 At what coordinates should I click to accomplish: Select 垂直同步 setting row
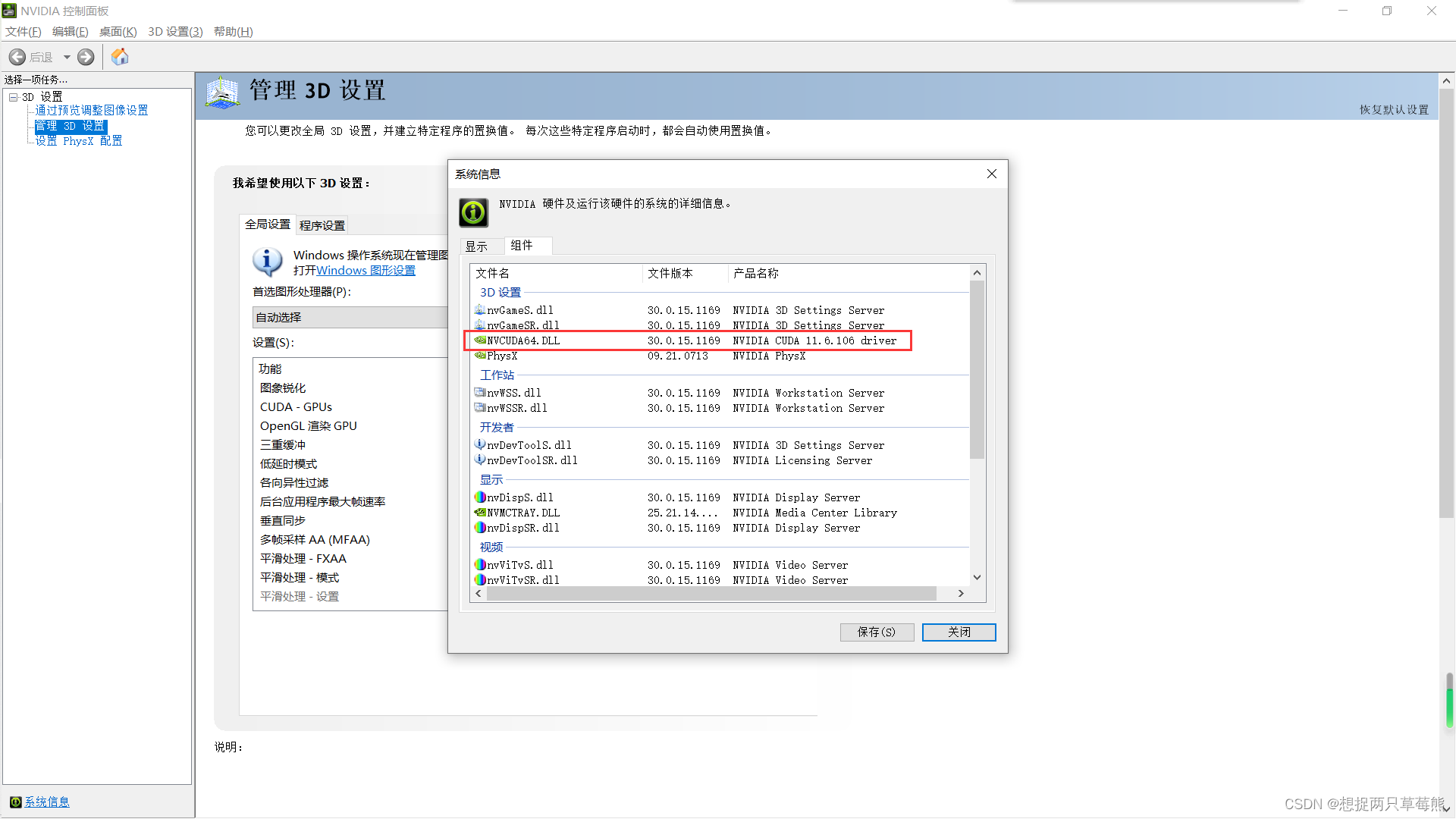point(283,521)
